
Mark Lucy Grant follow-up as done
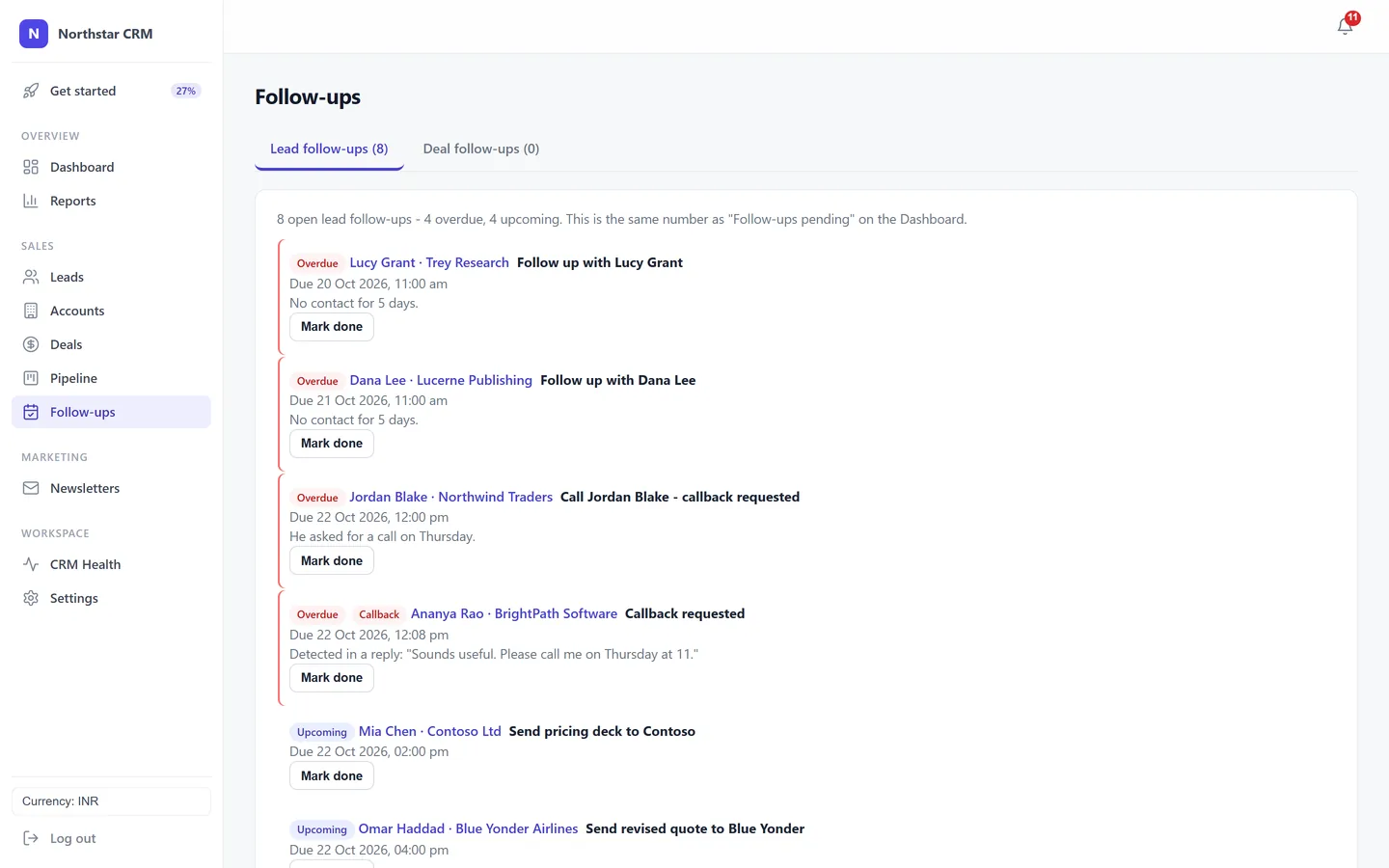pos(332,327)
